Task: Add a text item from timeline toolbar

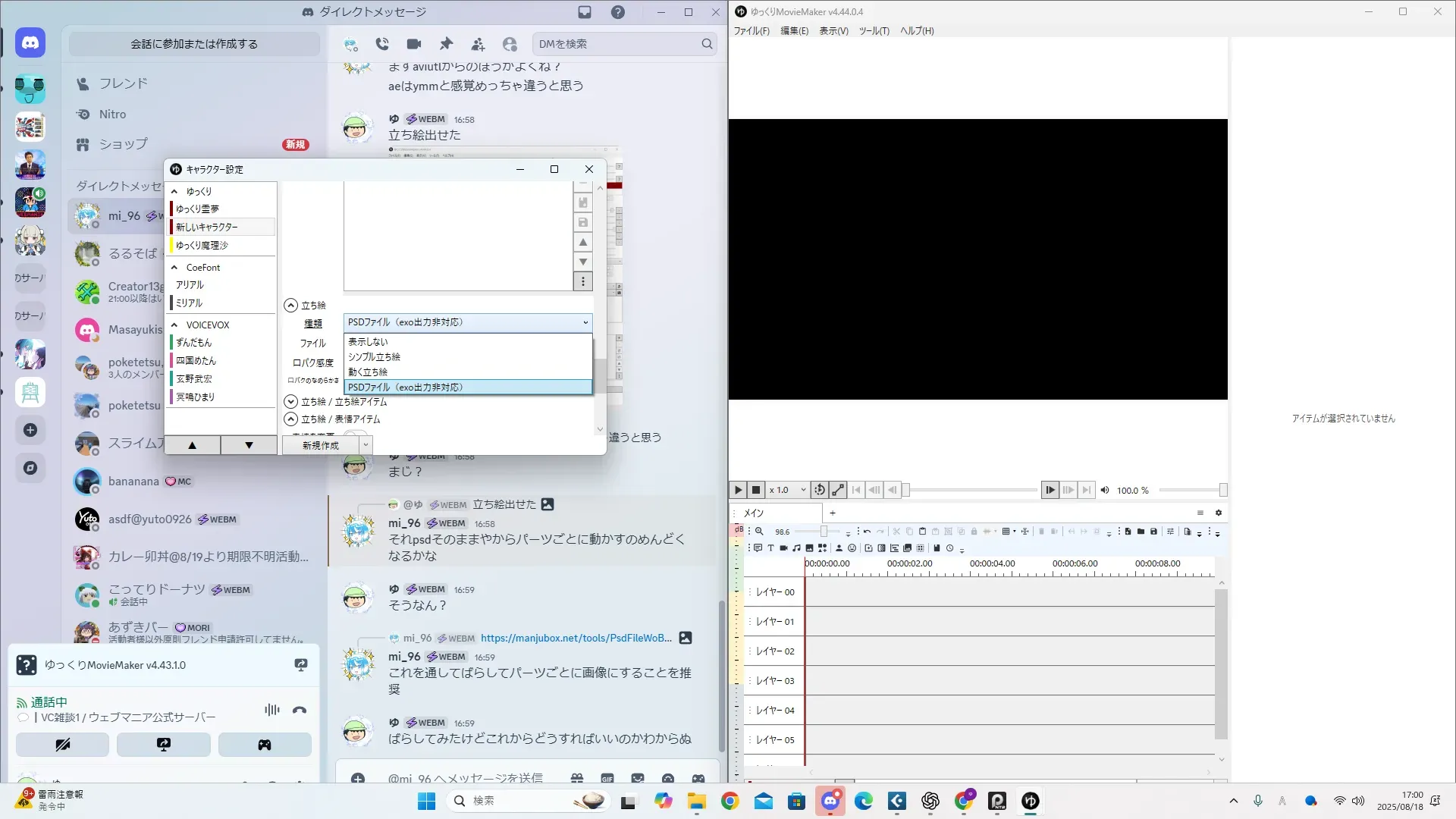Action: coord(770,548)
